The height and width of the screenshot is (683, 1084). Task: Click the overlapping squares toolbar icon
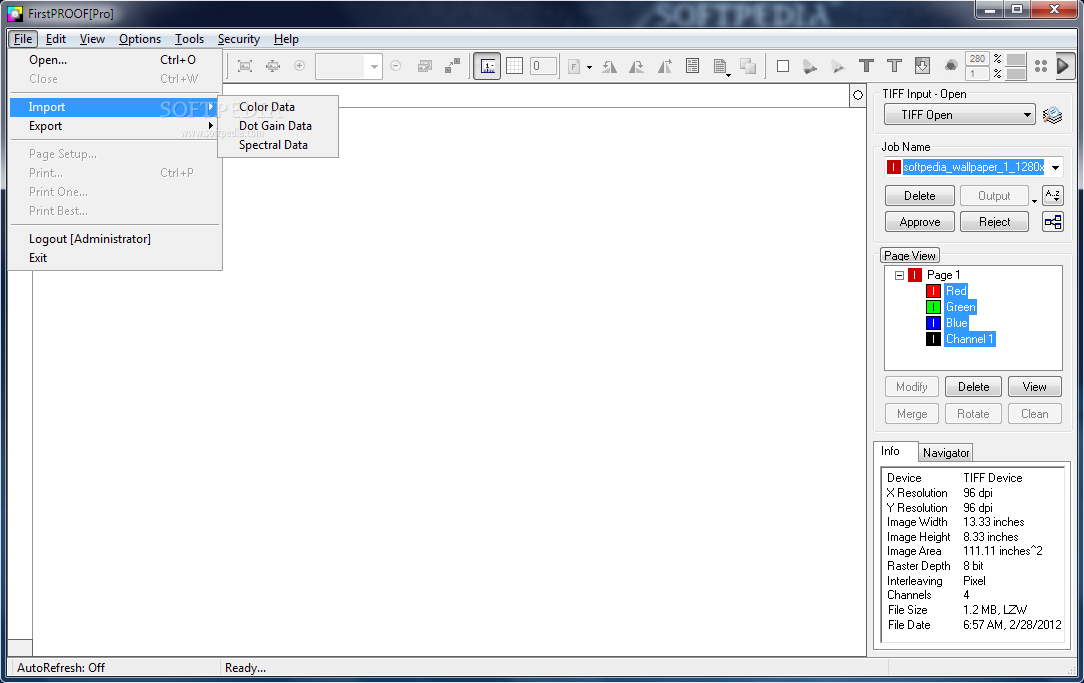point(747,66)
